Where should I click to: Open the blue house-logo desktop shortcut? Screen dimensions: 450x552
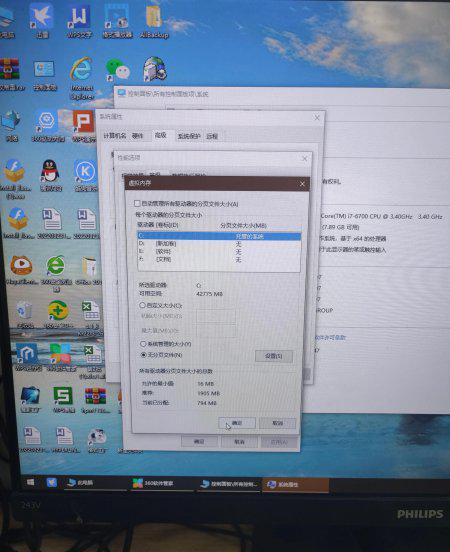pyautogui.click(x=28, y=357)
